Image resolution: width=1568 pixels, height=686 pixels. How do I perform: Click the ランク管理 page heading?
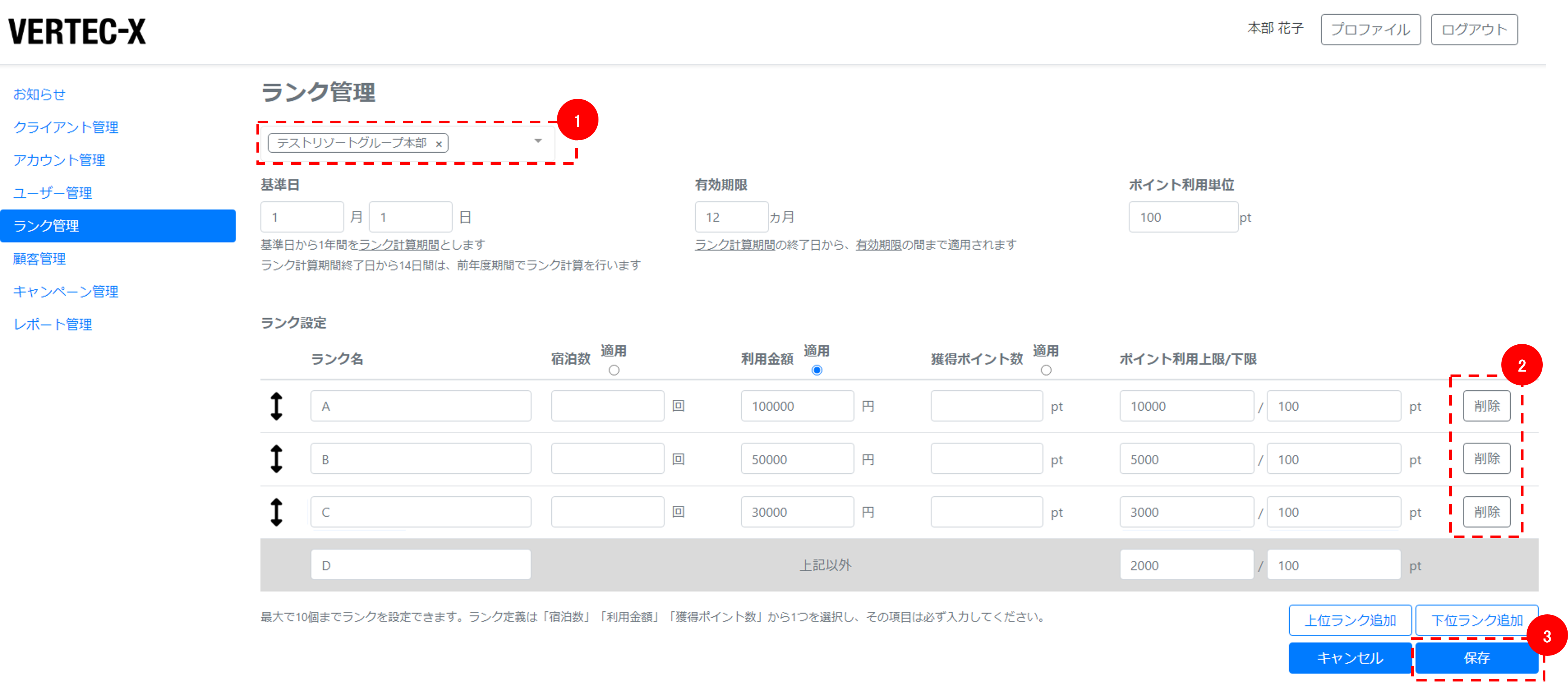(x=318, y=92)
